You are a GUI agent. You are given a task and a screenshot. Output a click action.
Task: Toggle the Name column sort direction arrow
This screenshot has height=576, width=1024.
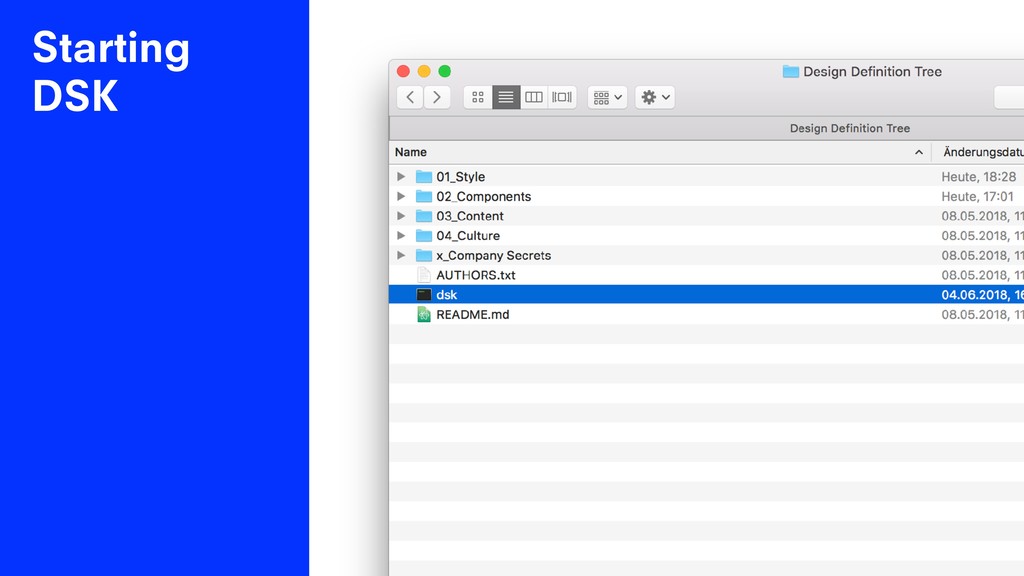[x=919, y=152]
